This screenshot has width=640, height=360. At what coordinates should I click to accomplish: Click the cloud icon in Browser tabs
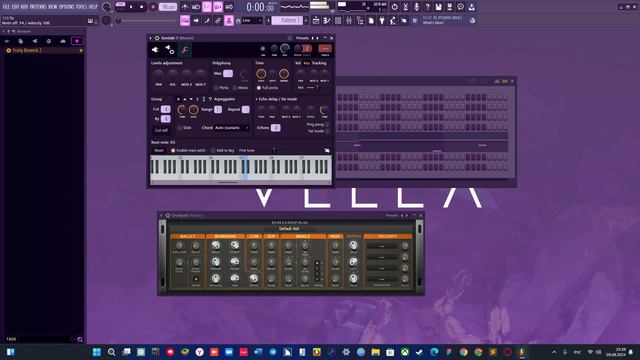[x=62, y=41]
